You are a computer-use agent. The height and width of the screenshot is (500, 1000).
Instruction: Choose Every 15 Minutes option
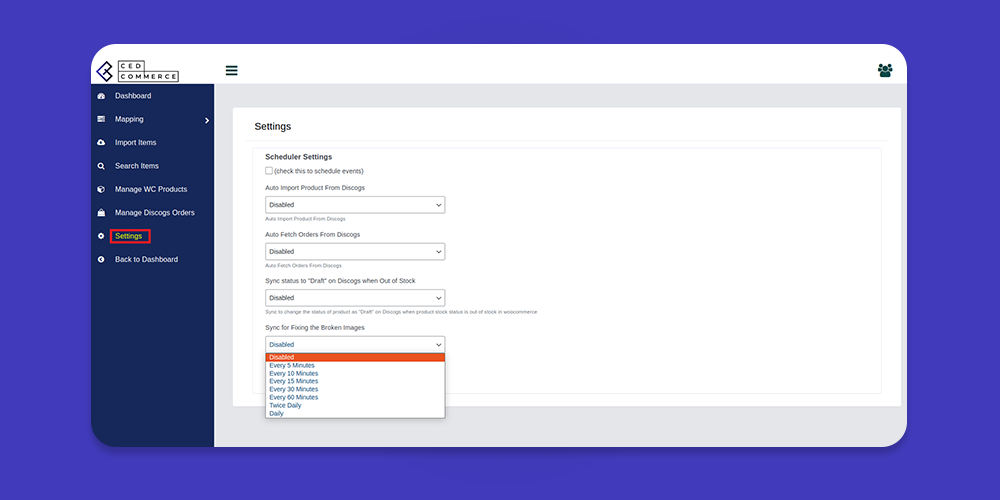[355, 381]
